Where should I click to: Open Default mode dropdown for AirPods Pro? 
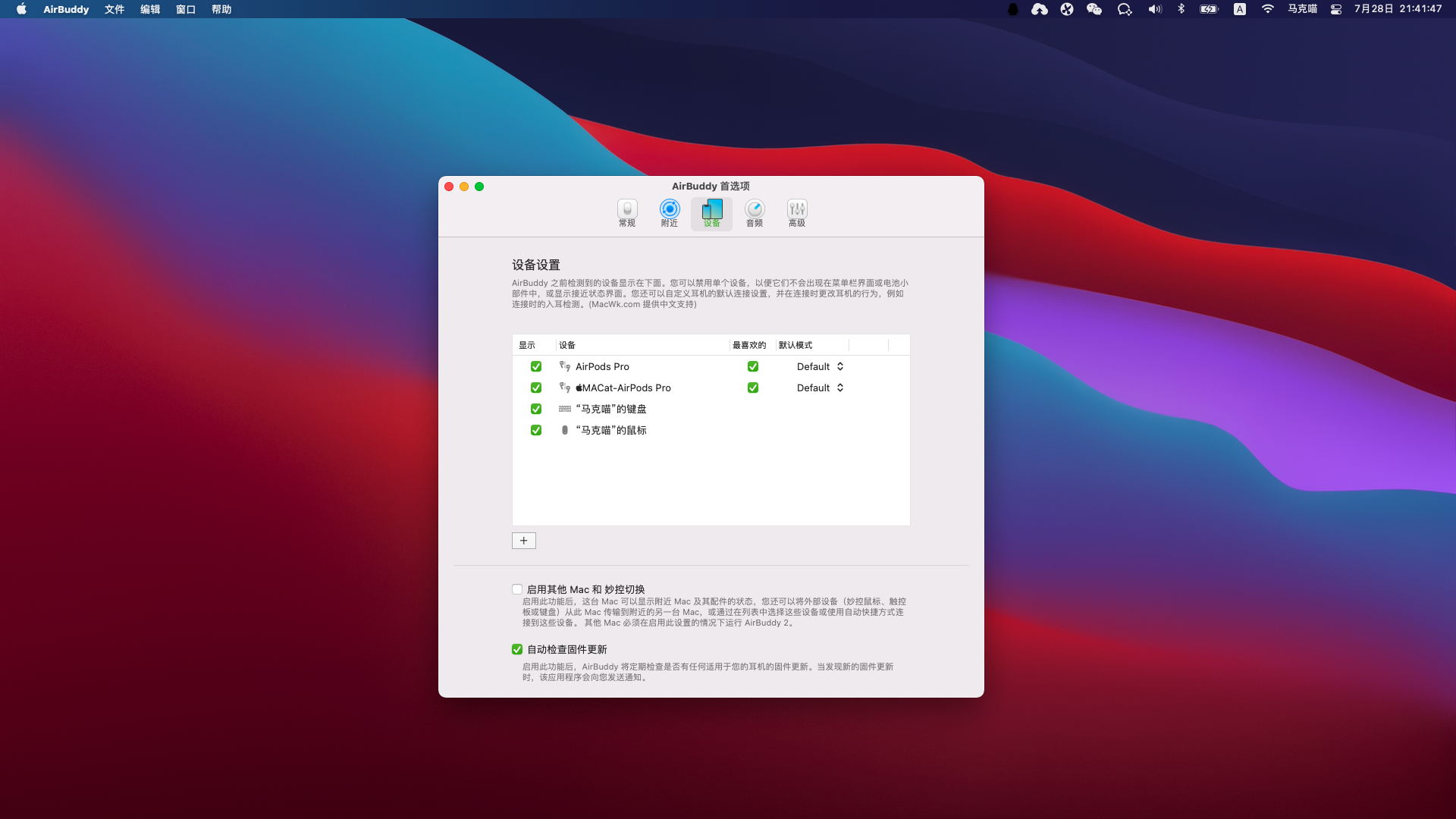click(820, 366)
